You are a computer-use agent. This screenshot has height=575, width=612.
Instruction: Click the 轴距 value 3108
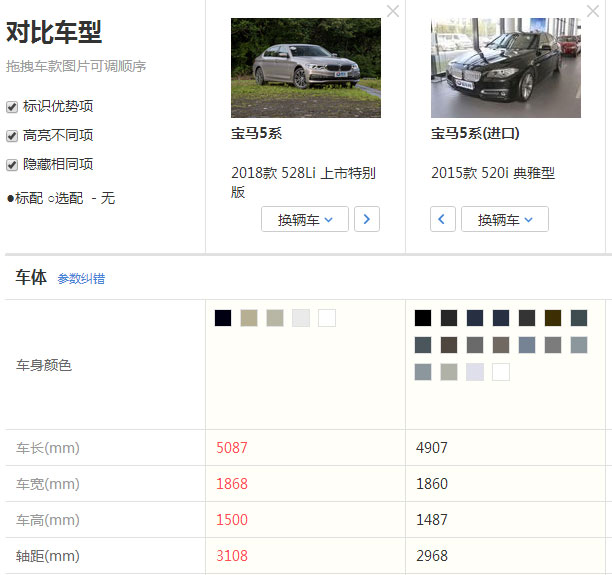point(232,555)
